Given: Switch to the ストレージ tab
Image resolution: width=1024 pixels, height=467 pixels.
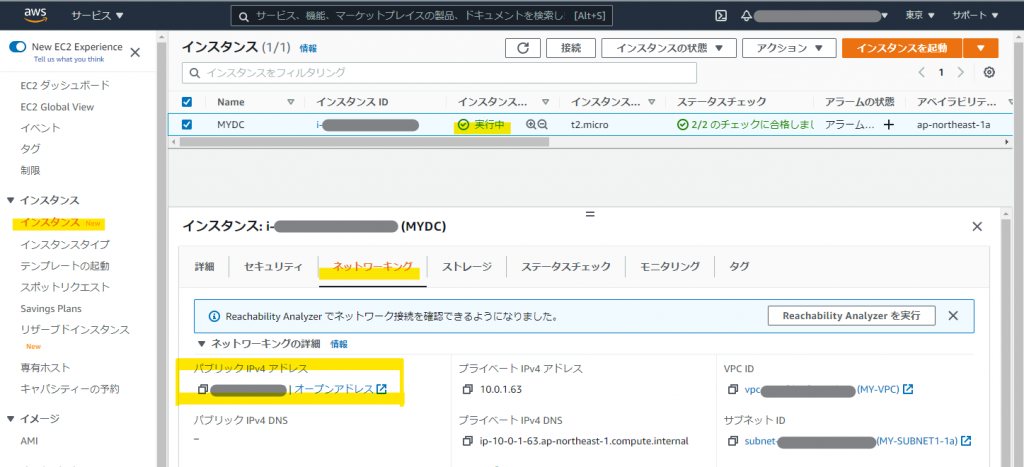Looking at the screenshot, I should tap(466, 267).
